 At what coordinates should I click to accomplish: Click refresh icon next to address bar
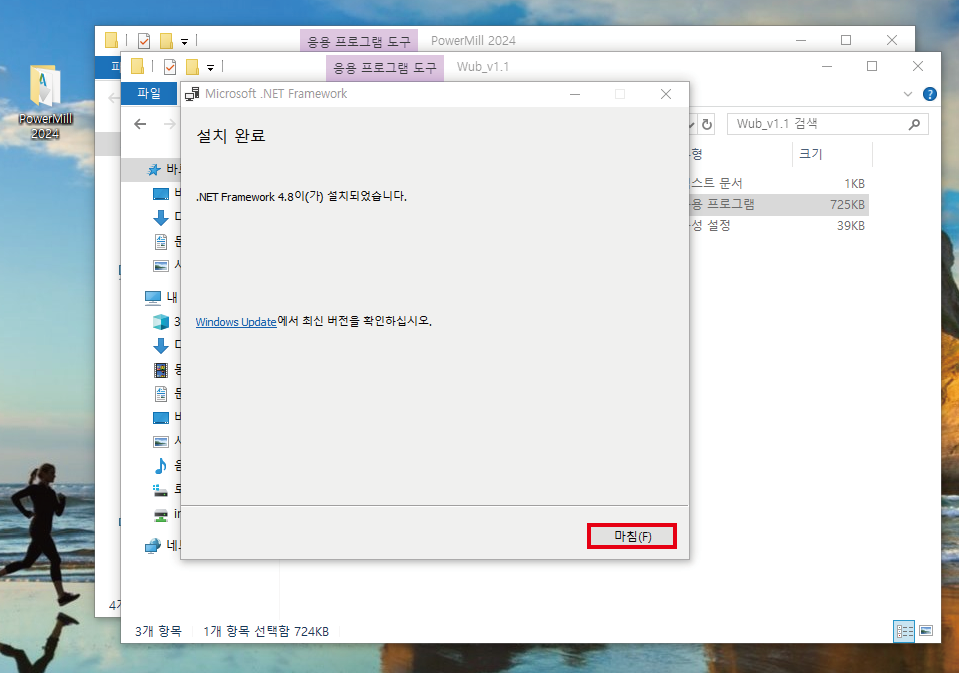click(707, 124)
